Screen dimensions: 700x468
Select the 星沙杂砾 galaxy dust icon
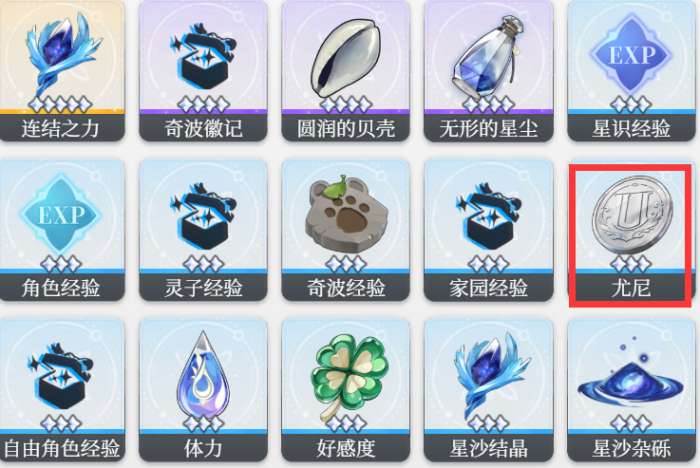[x=630, y=380]
